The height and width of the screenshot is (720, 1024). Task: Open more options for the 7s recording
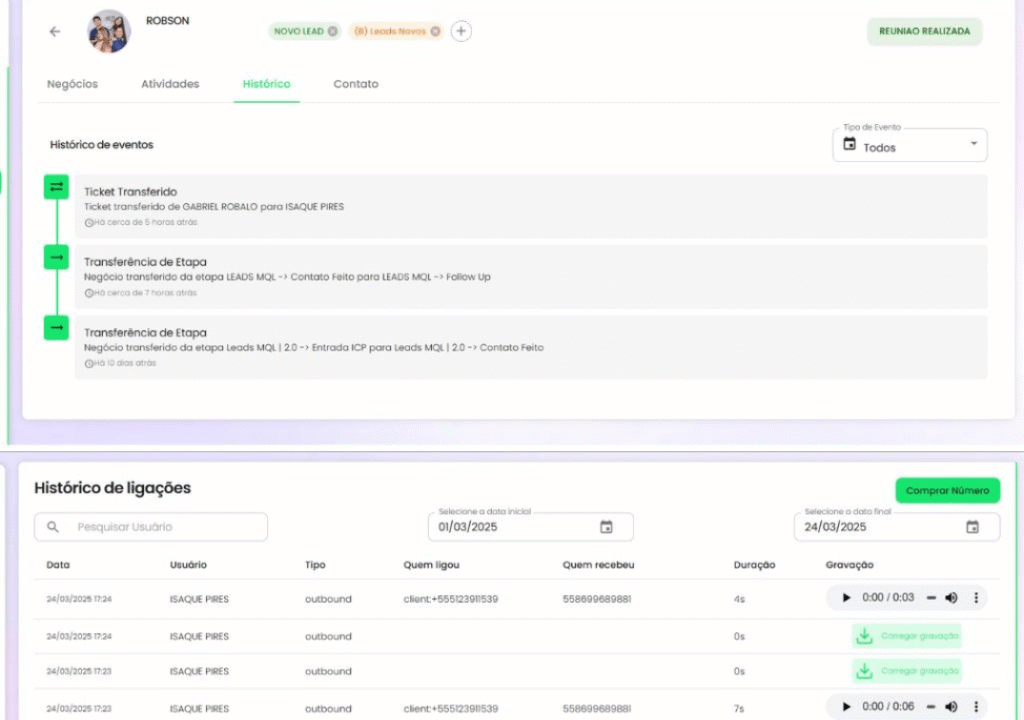click(976, 707)
